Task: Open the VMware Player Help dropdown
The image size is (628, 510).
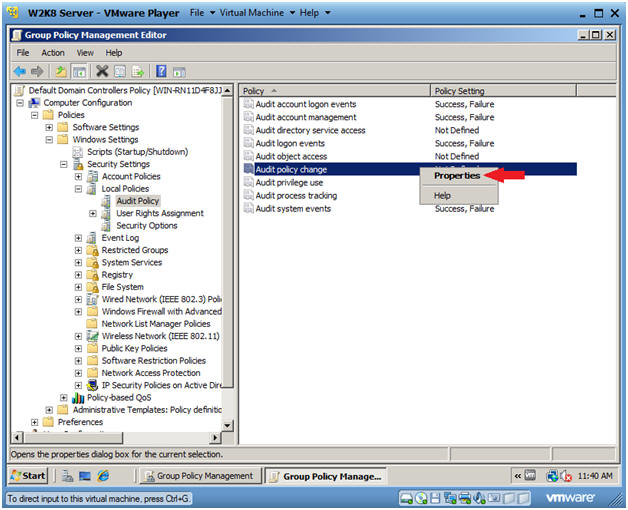Action: (315, 13)
